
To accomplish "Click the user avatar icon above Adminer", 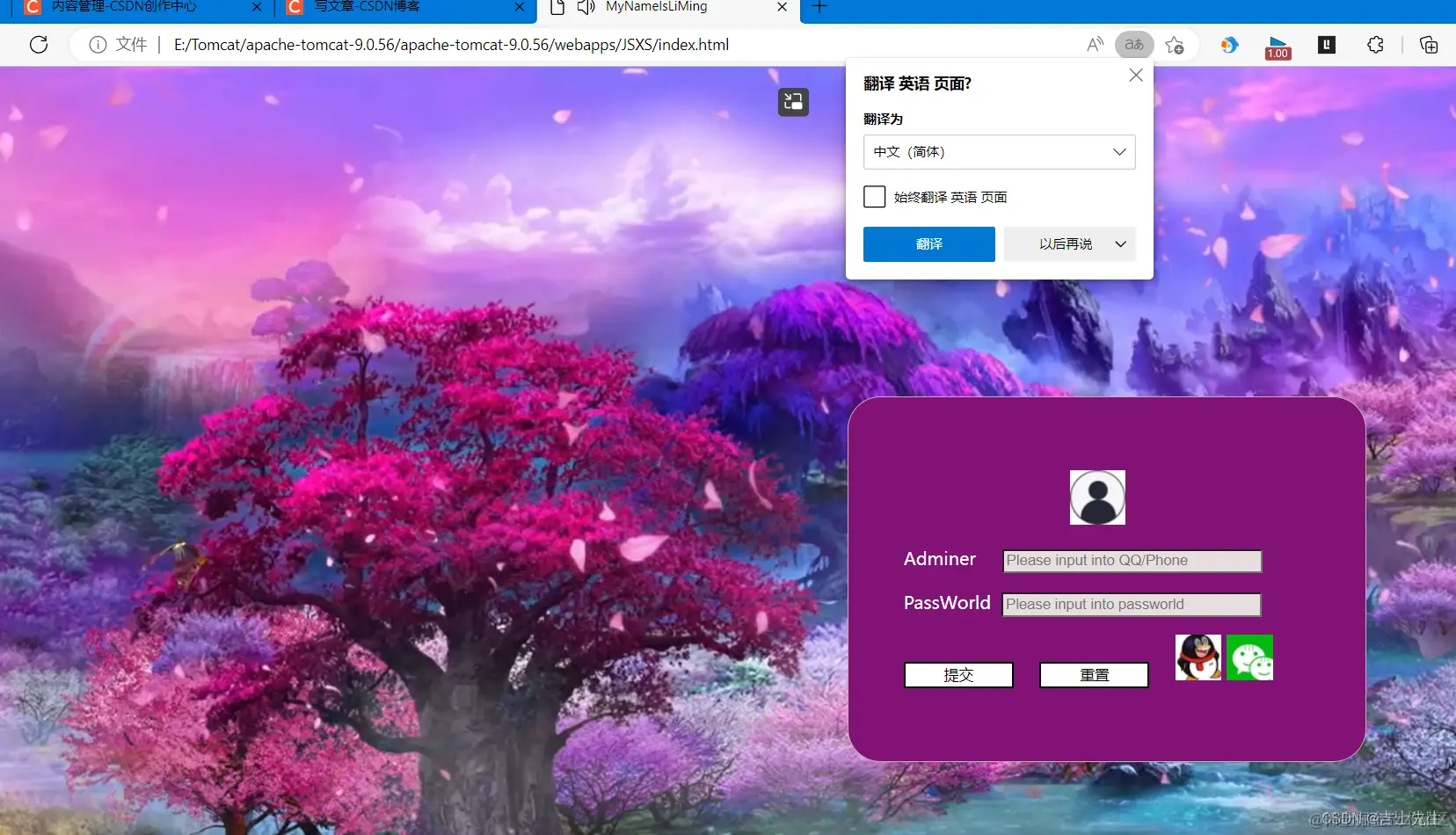I will pos(1097,497).
